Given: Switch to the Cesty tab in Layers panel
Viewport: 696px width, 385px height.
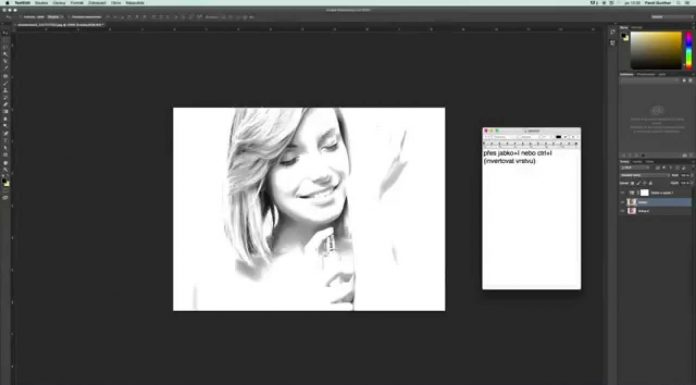Looking at the screenshot, I should [649, 162].
